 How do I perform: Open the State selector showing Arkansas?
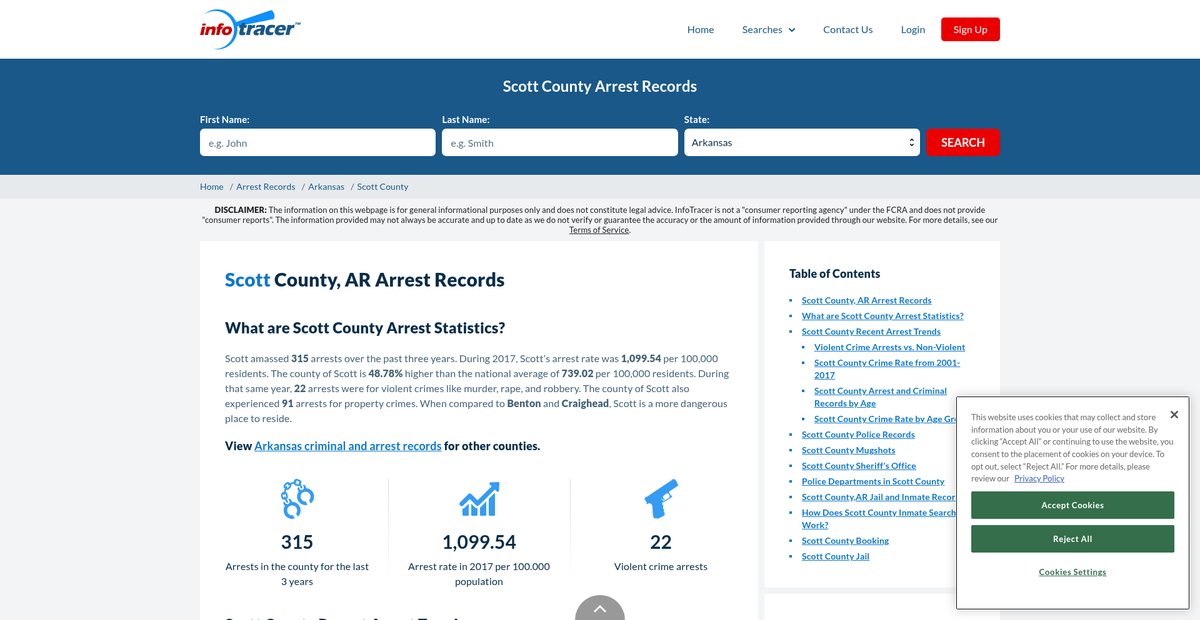(801, 143)
